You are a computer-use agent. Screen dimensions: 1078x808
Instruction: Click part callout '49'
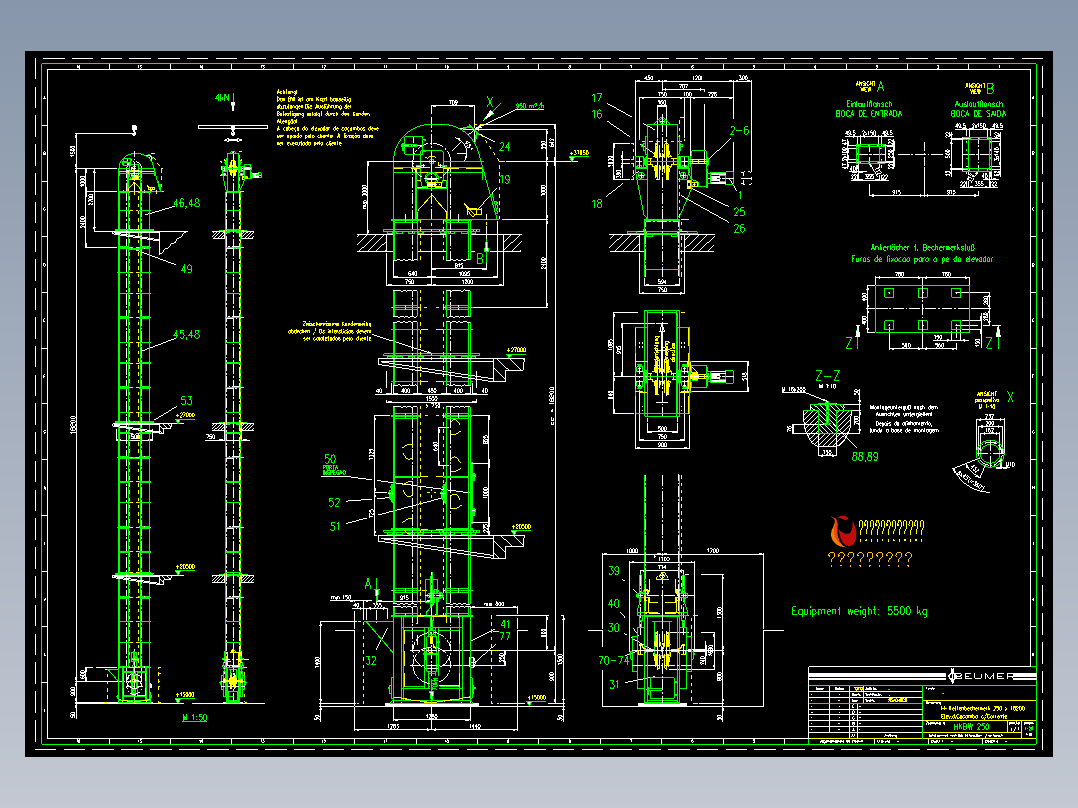pyautogui.click(x=186, y=269)
